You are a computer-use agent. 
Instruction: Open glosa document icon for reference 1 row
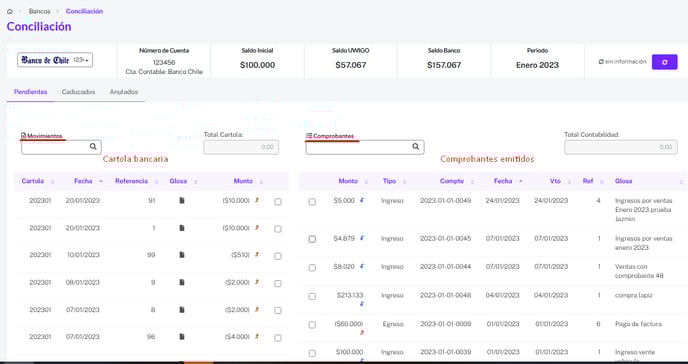[x=182, y=228]
